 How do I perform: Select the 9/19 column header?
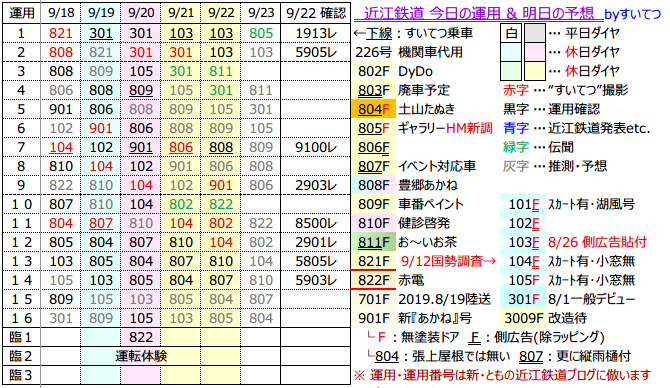(100, 13)
